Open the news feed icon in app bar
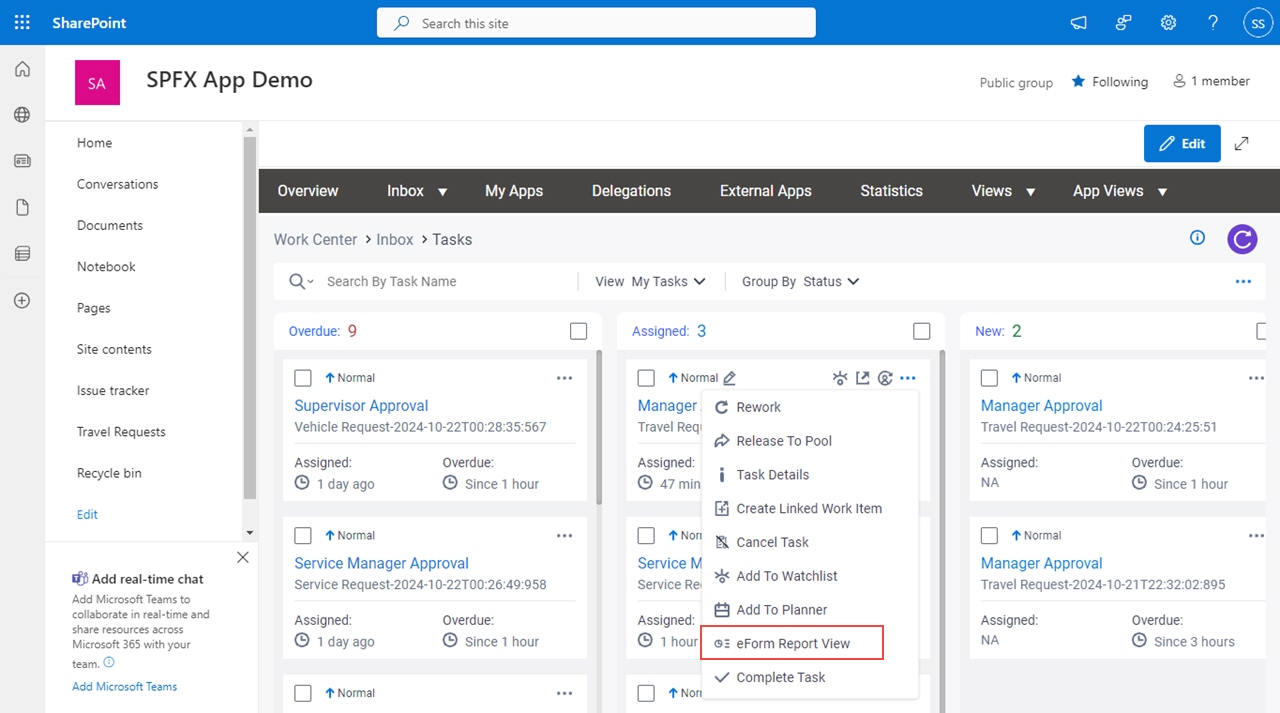 click(x=22, y=161)
